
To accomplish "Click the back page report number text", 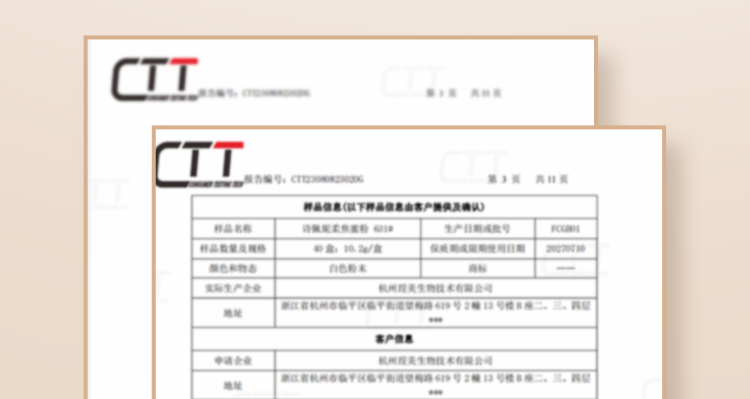I will coord(254,93).
